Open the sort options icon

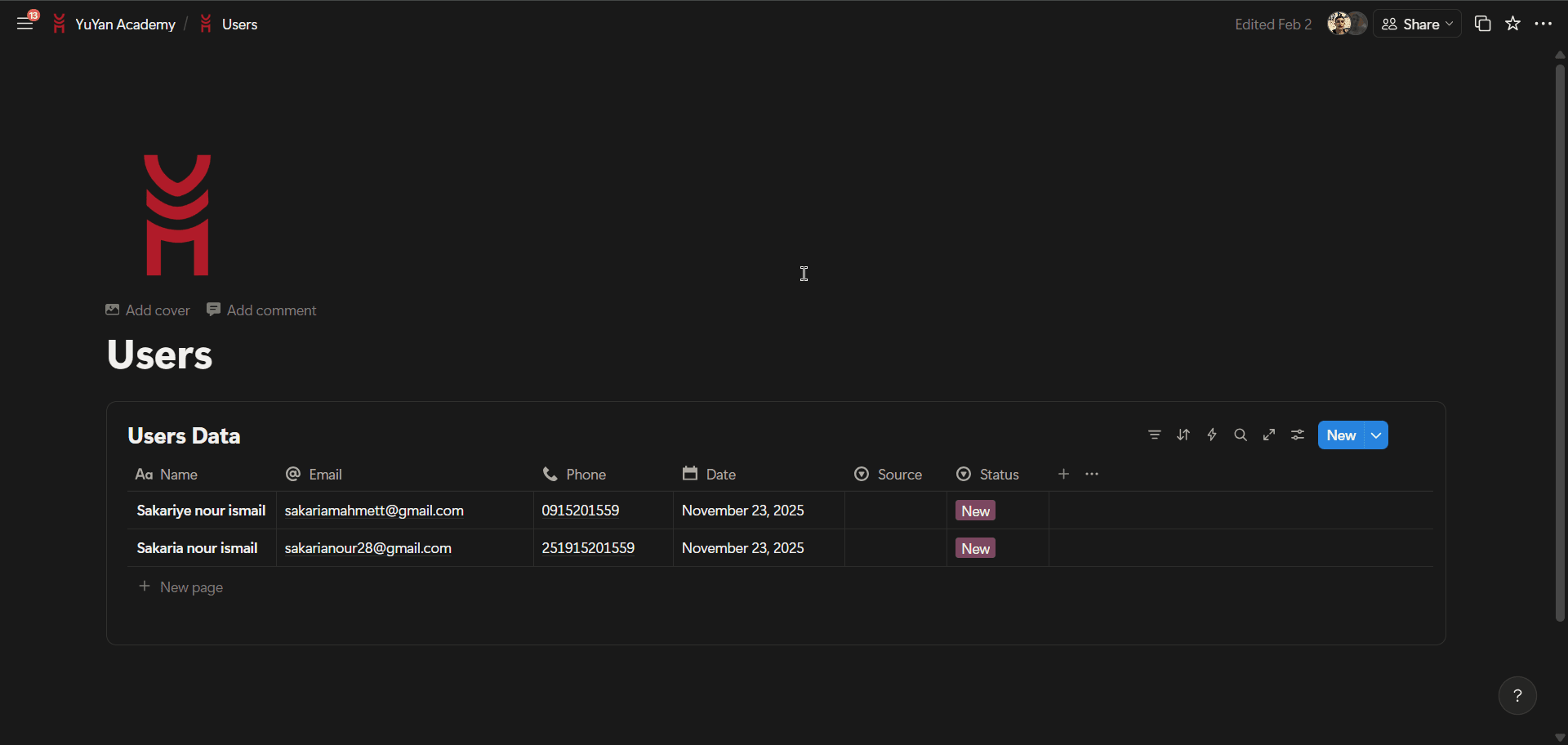(1183, 435)
